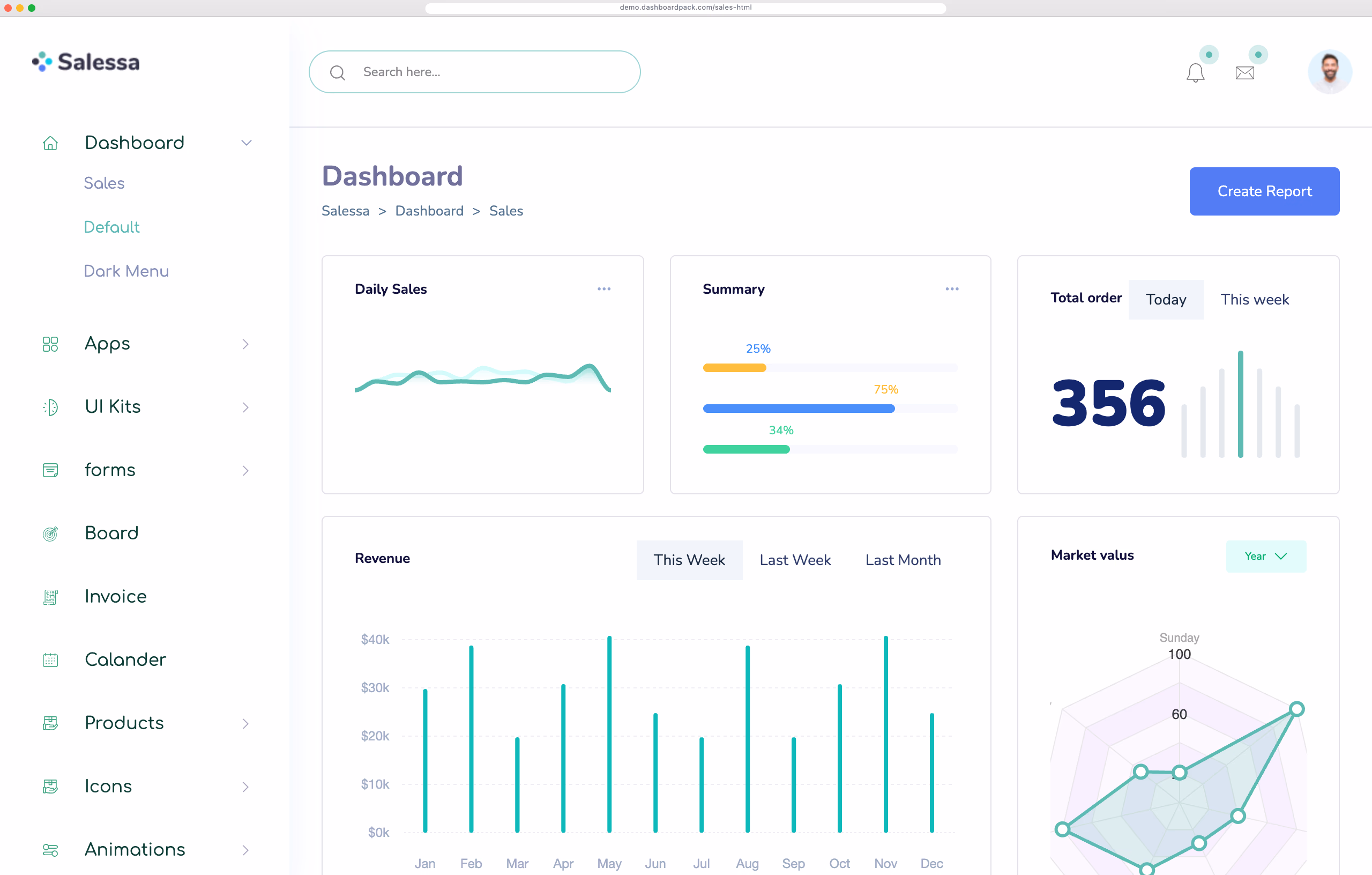
Task: Click the May bar in Revenue chart
Action: [x=609, y=734]
